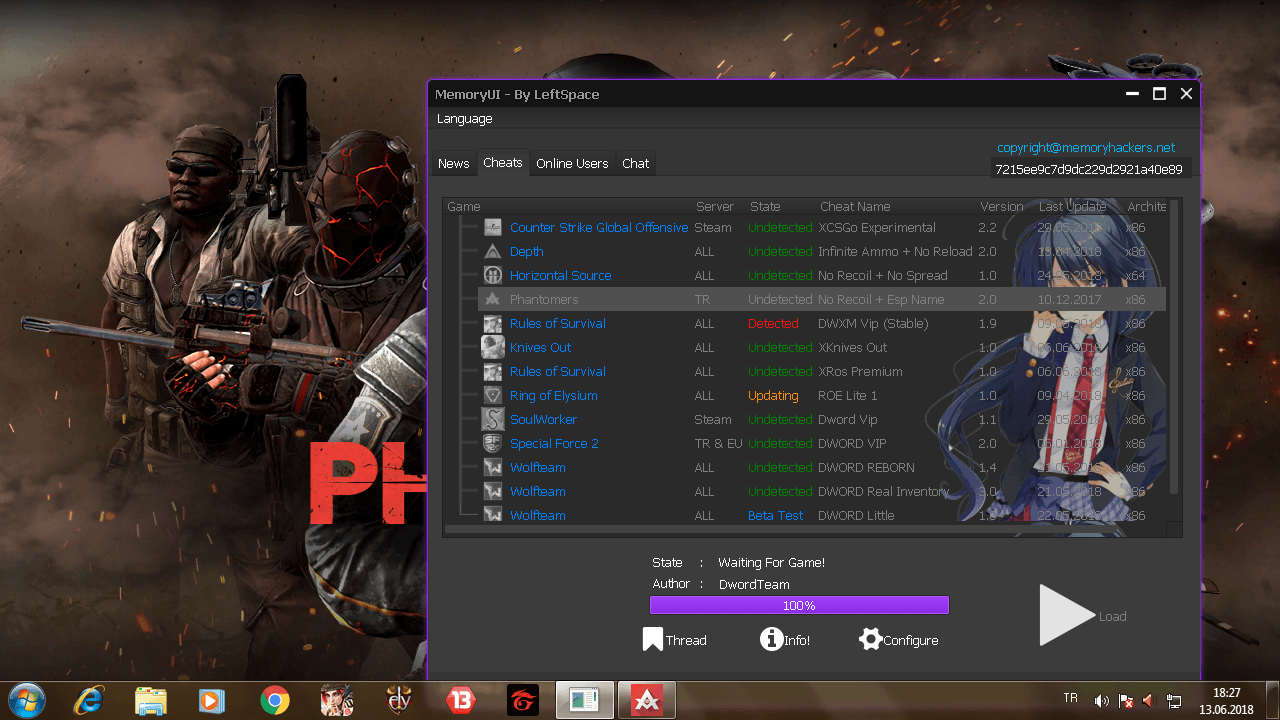This screenshot has width=1280, height=720.
Task: Open the Action Center flag tray icon
Action: point(1125,701)
